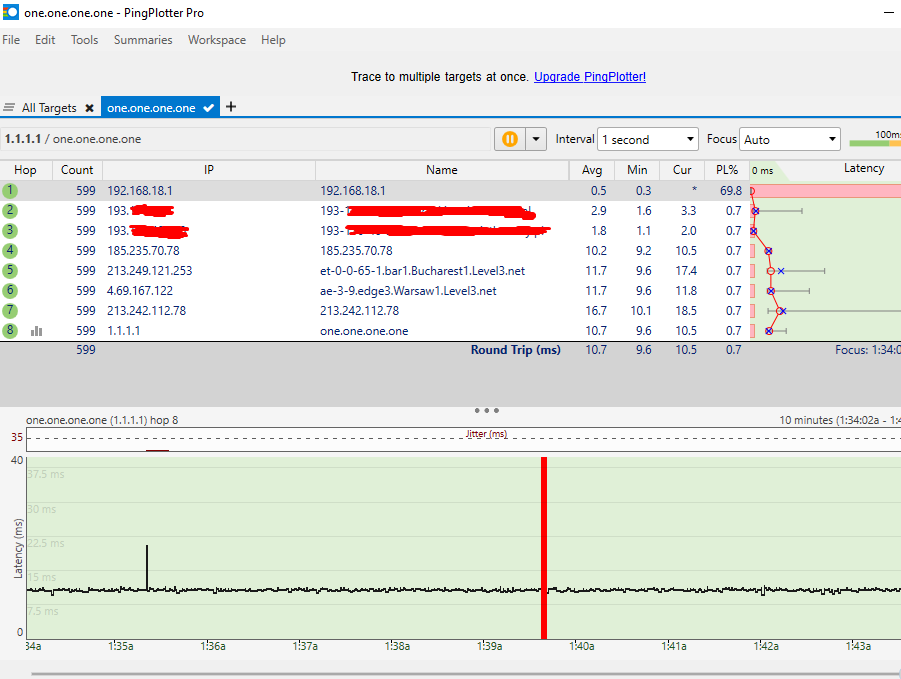This screenshot has height=679, width=901.
Task: Open the Summaries menu
Action: (x=143, y=40)
